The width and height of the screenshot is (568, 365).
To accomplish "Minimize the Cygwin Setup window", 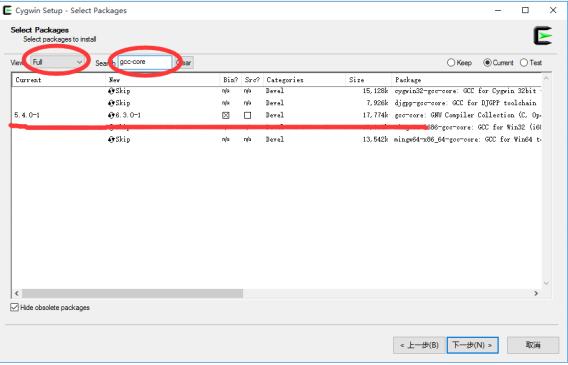I will pyautogui.click(x=498, y=10).
